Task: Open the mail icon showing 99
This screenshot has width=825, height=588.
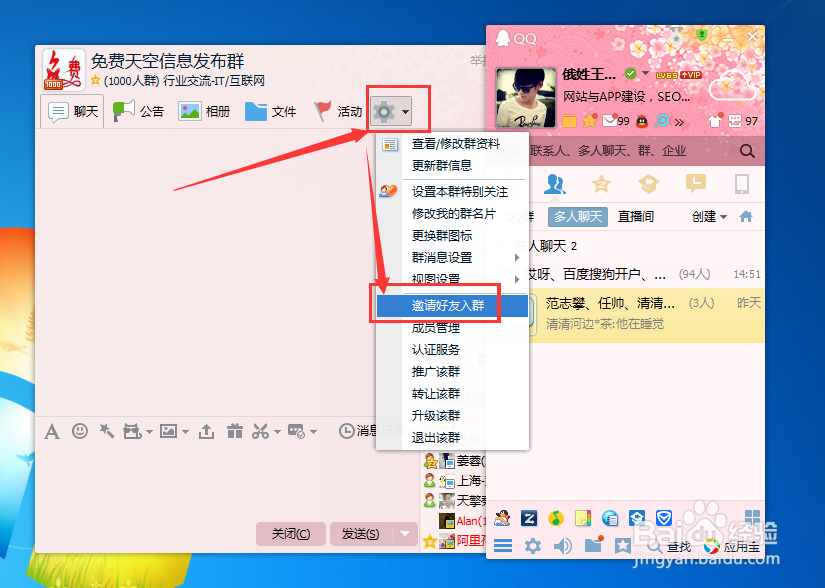Action: pos(616,121)
